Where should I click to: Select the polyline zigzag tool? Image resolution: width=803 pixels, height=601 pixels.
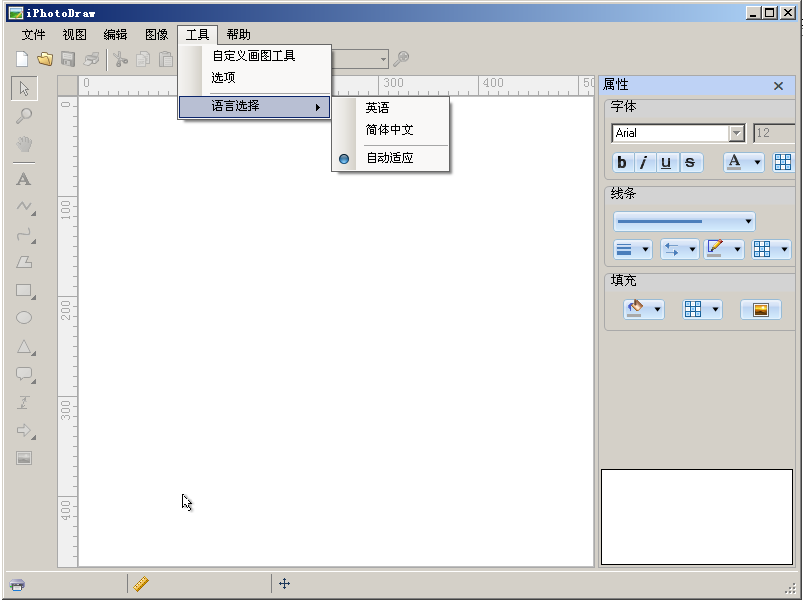tap(25, 207)
